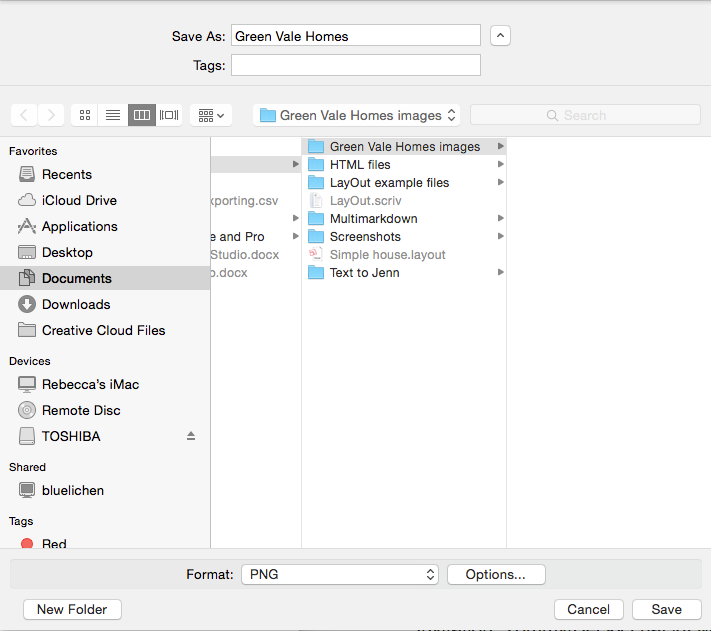Expand arrow next to Text to Jenn
Screen dimensions: 711x631
pos(500,272)
